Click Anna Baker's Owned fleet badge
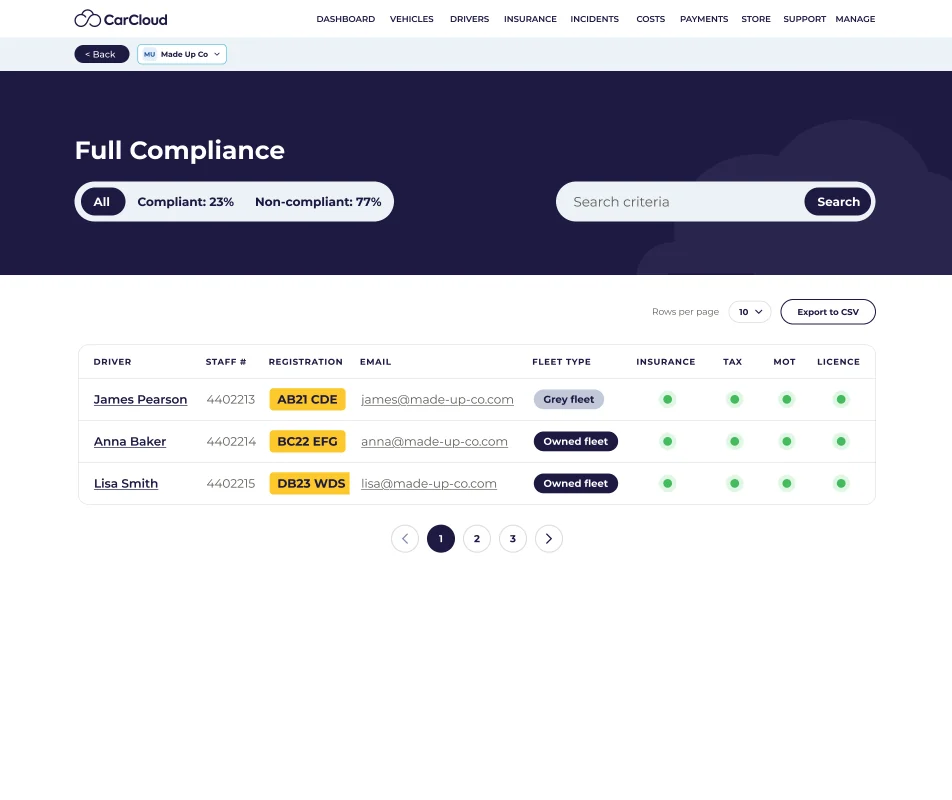This screenshot has width=952, height=800. point(576,441)
